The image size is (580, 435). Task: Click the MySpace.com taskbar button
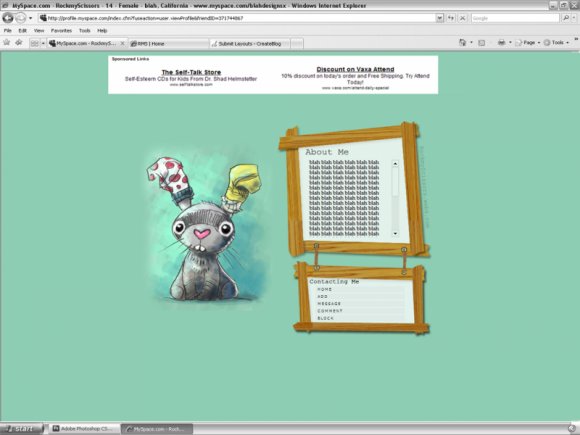(x=157, y=429)
